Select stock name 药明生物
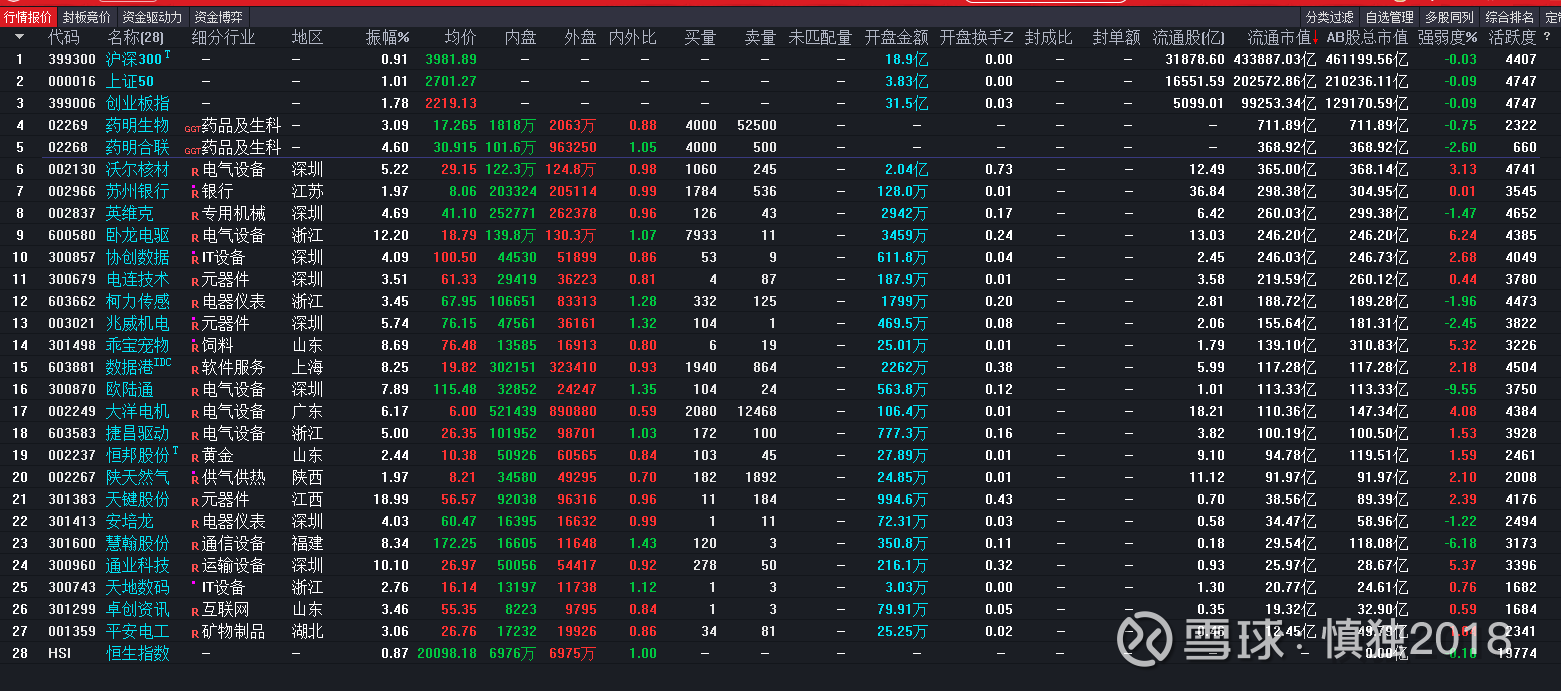The height and width of the screenshot is (691, 1561). click(x=138, y=125)
